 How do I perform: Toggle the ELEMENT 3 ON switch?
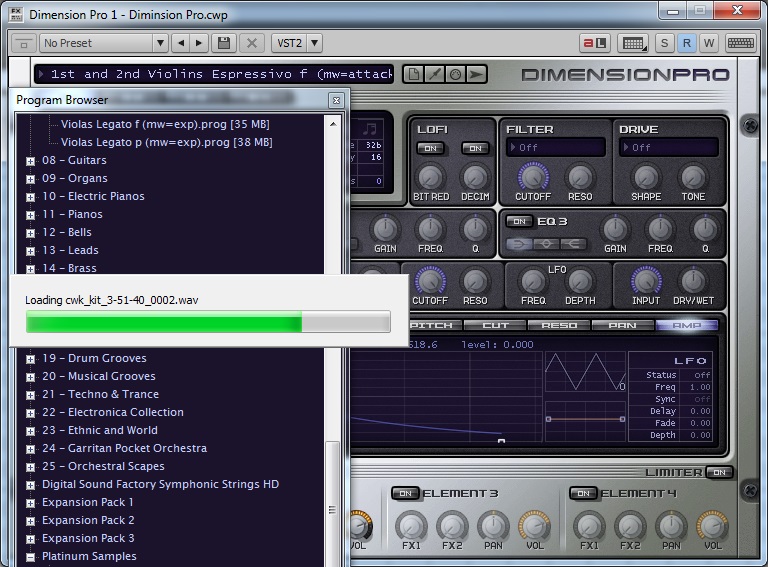[x=406, y=493]
